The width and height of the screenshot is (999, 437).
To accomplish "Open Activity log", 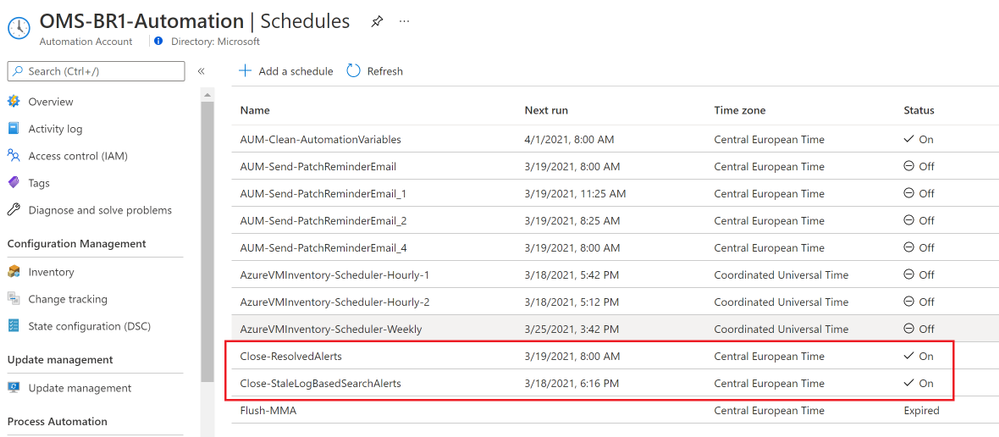I will point(55,129).
